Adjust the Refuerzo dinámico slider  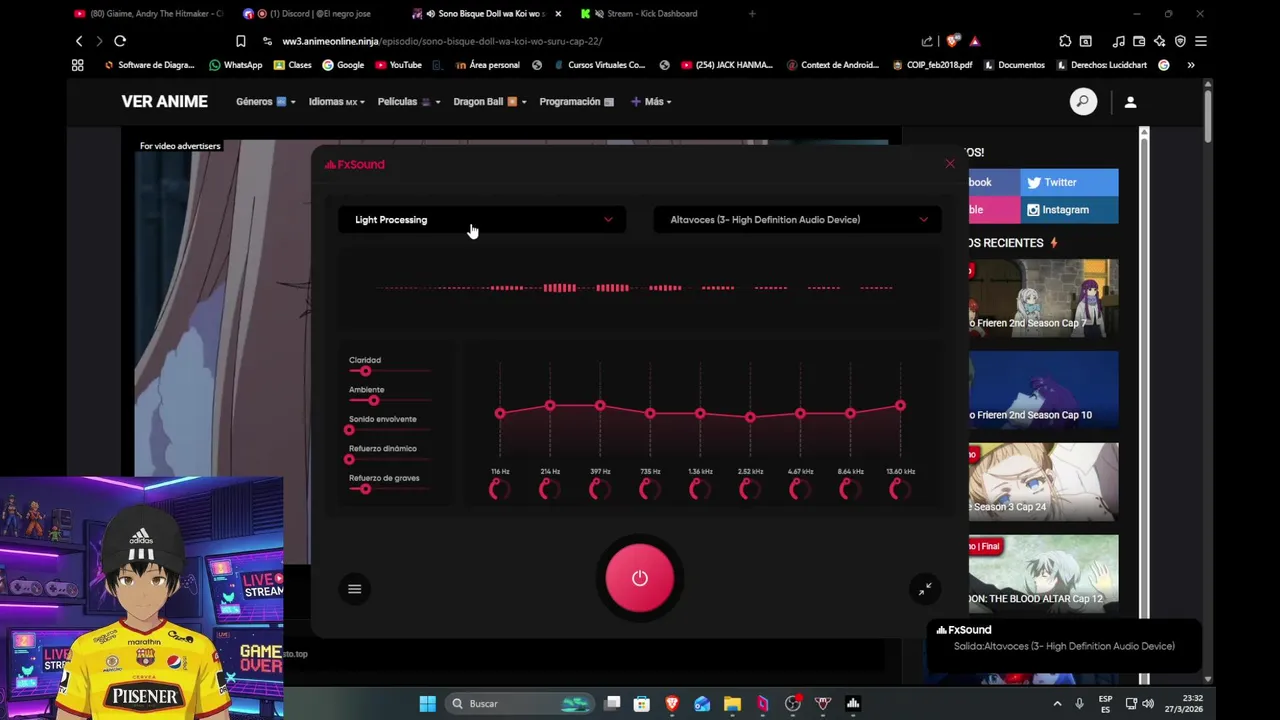pos(390,460)
